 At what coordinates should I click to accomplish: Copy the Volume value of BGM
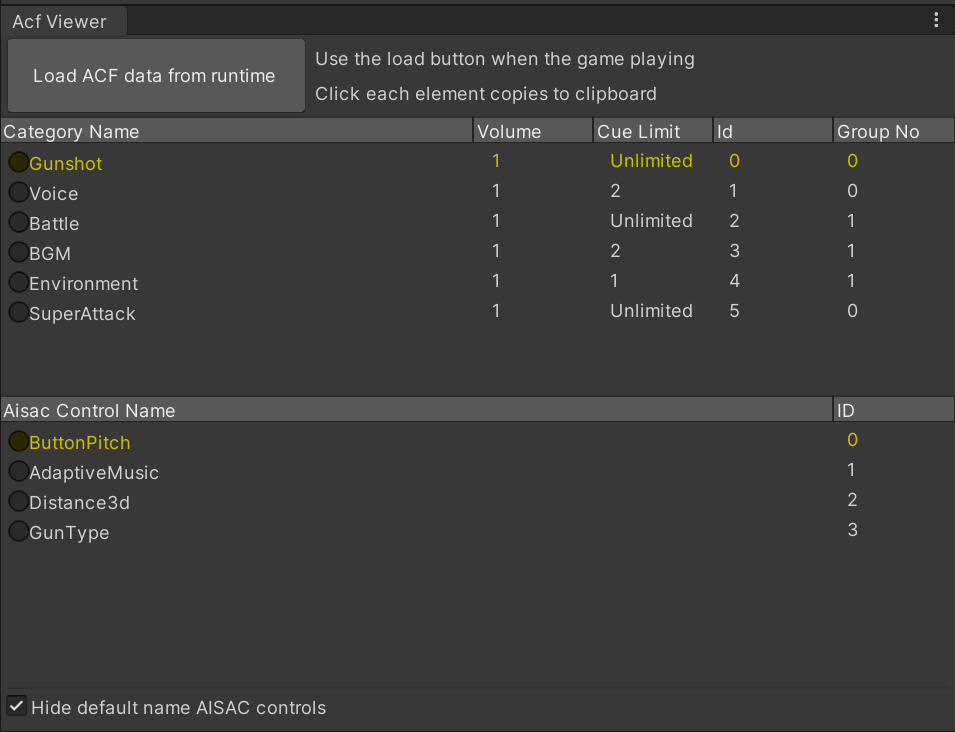tap(495, 253)
